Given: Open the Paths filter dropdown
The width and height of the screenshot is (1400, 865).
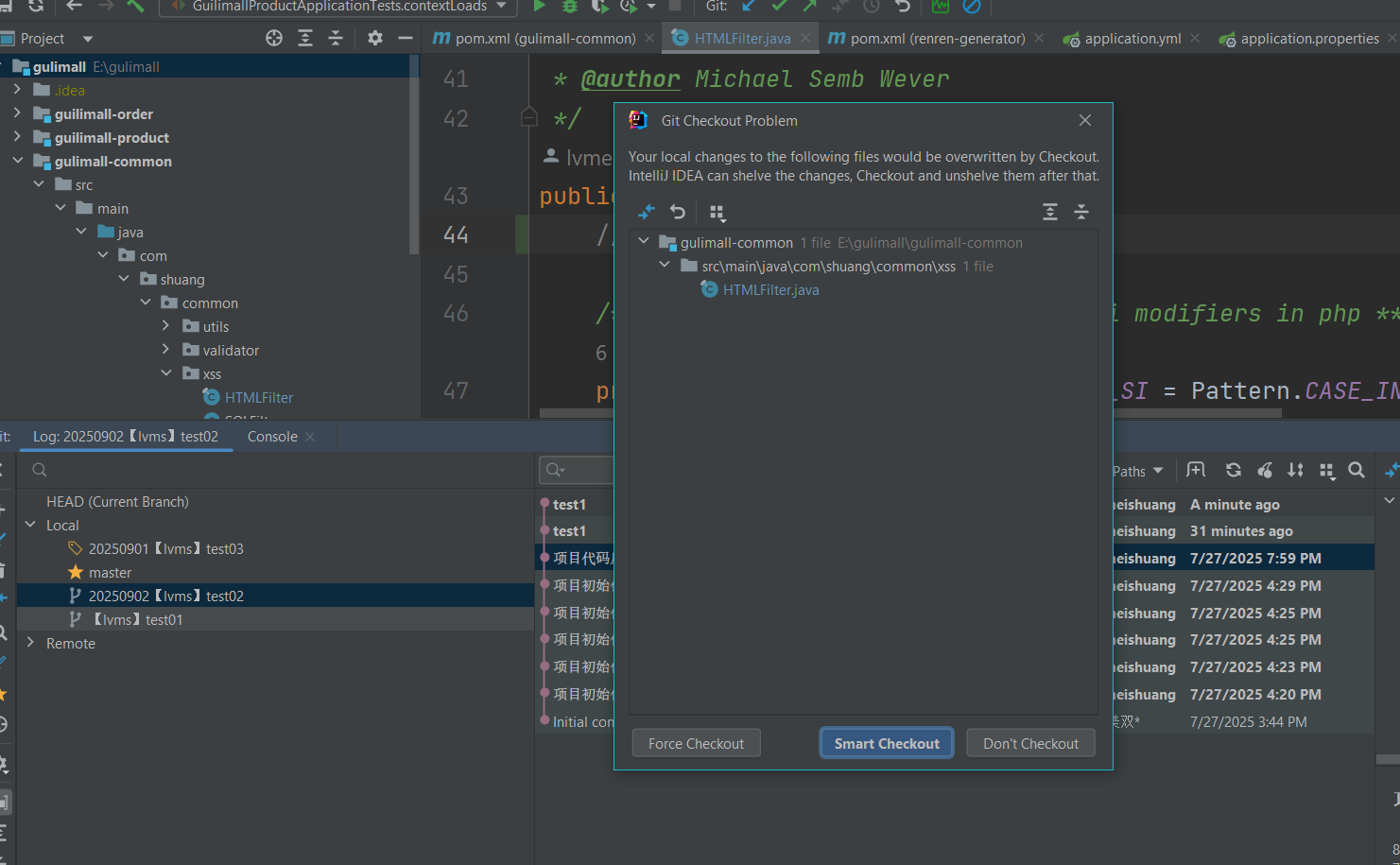Looking at the screenshot, I should click(1137, 471).
